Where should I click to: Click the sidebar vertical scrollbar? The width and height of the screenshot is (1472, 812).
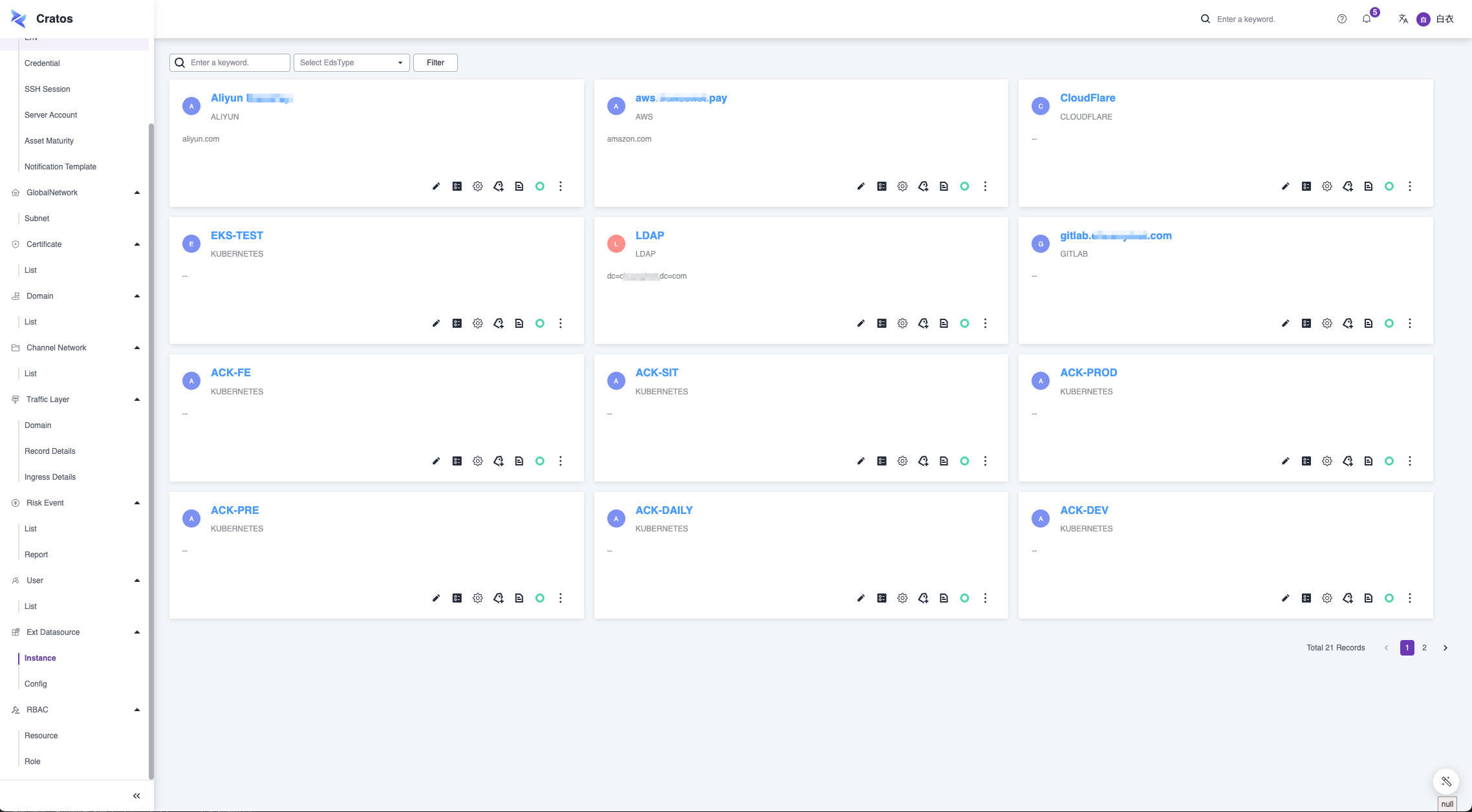coord(151,451)
